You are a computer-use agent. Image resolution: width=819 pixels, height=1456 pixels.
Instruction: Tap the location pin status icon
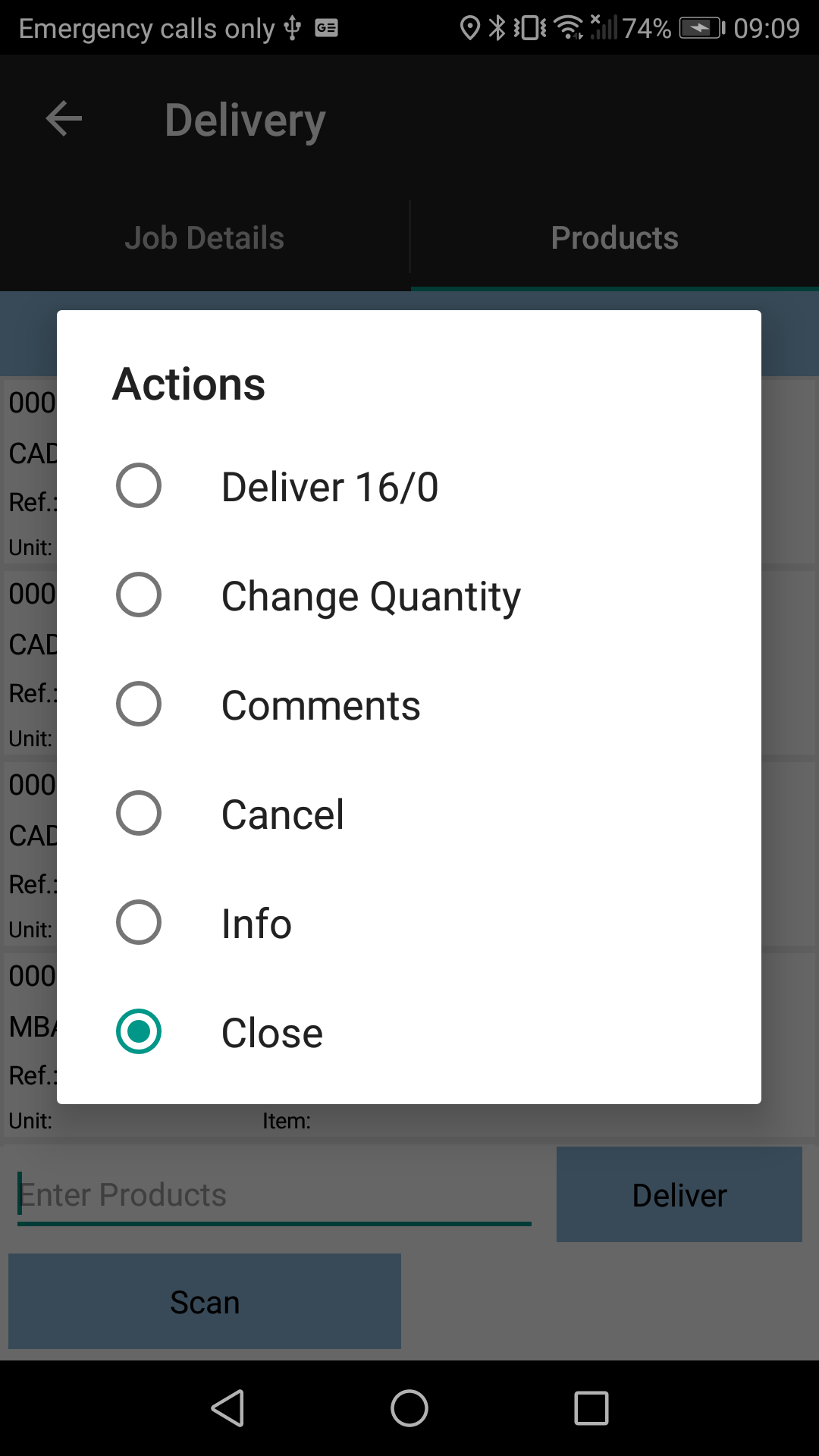pos(470,28)
